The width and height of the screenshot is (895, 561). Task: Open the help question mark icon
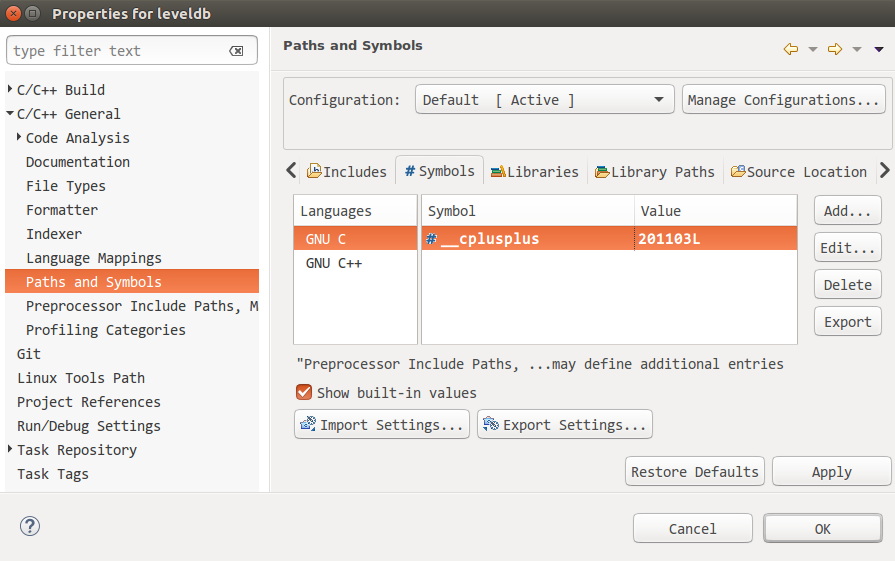(30, 526)
